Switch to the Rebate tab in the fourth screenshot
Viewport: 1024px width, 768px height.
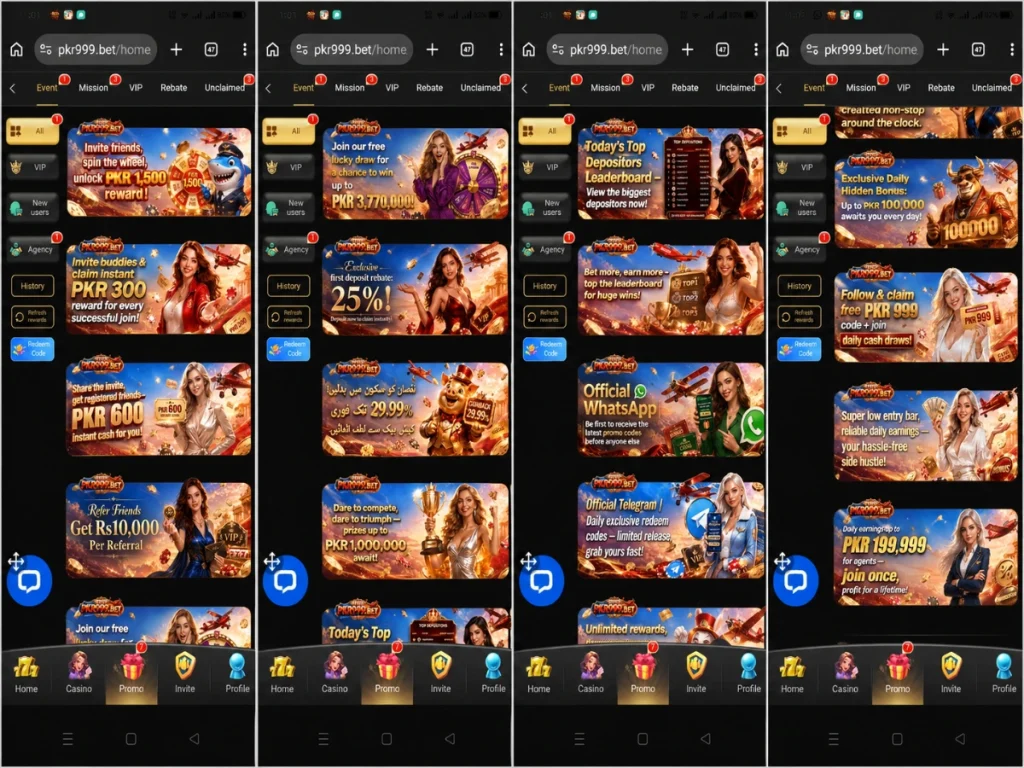point(941,88)
